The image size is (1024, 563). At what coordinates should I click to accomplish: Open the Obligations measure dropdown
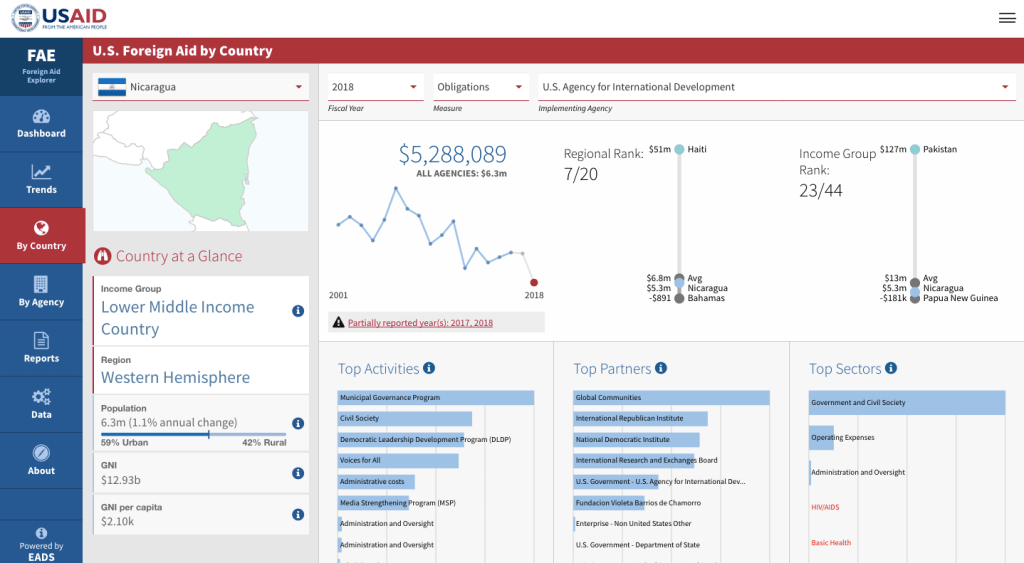[481, 87]
